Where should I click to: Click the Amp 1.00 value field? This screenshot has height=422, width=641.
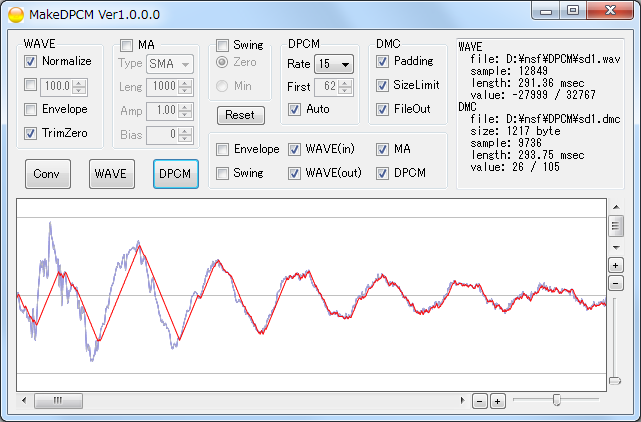click(x=163, y=110)
